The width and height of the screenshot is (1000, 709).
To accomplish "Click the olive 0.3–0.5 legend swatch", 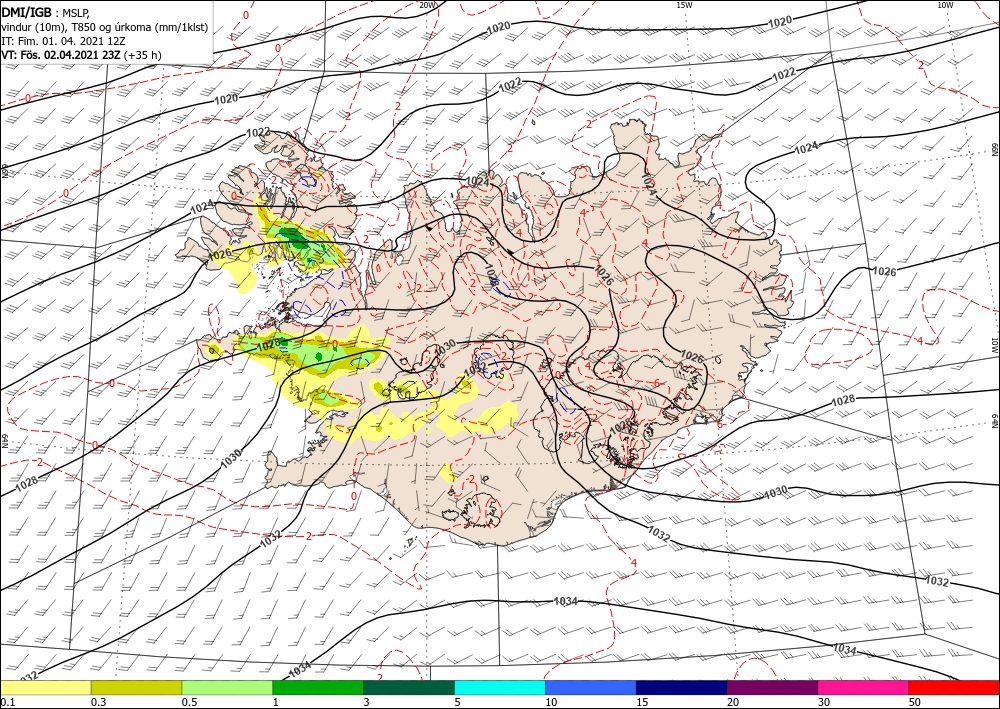I will [x=136, y=687].
